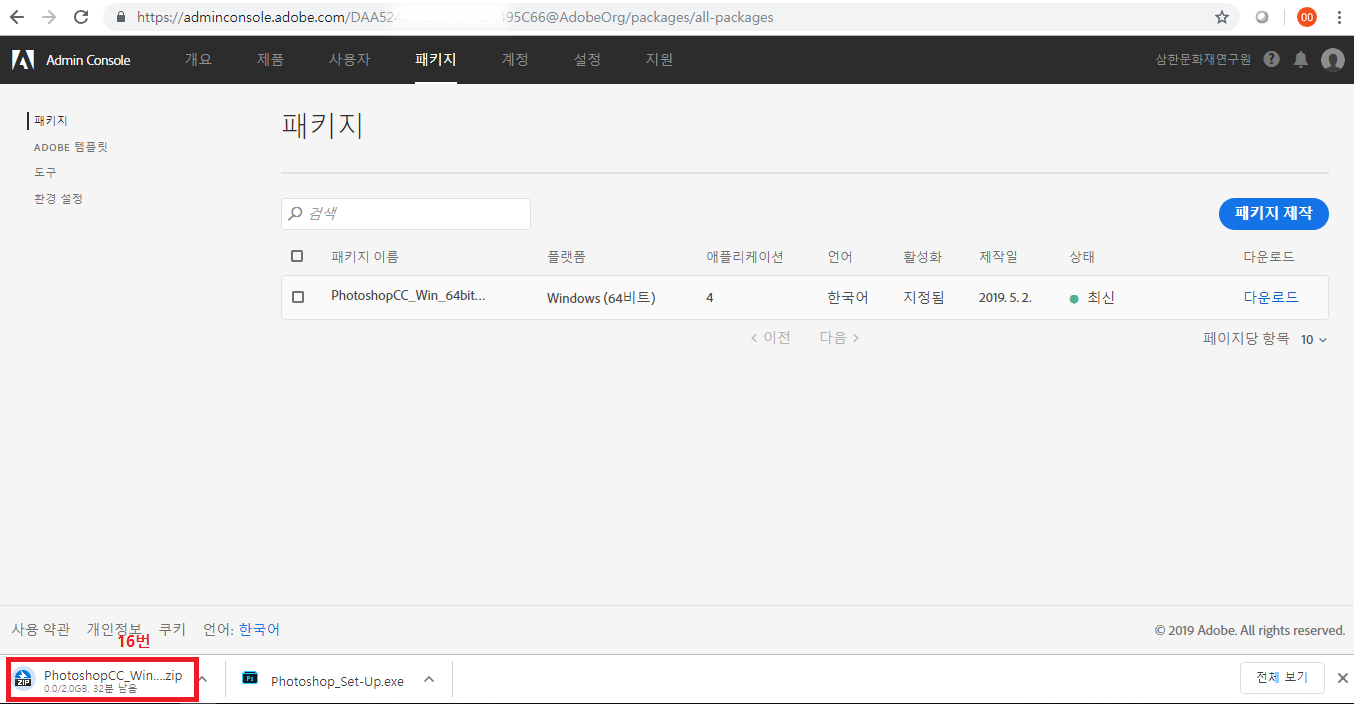Go to previous page with 이전
Viewport: 1354px width, 704px height.
point(771,338)
